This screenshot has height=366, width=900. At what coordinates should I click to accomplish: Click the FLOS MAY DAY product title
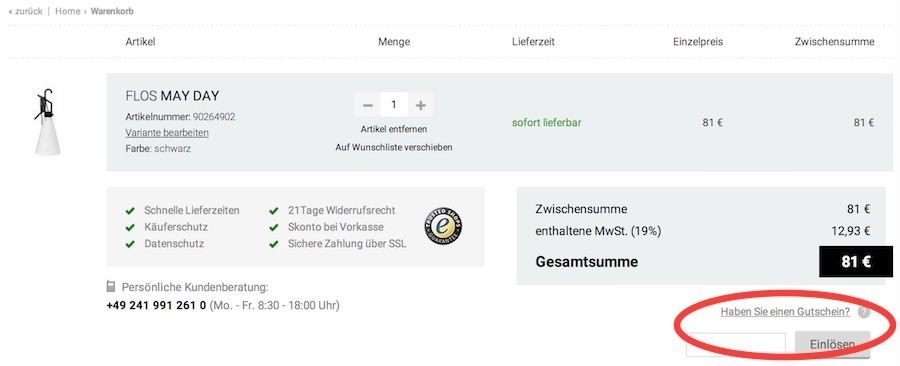coord(172,96)
